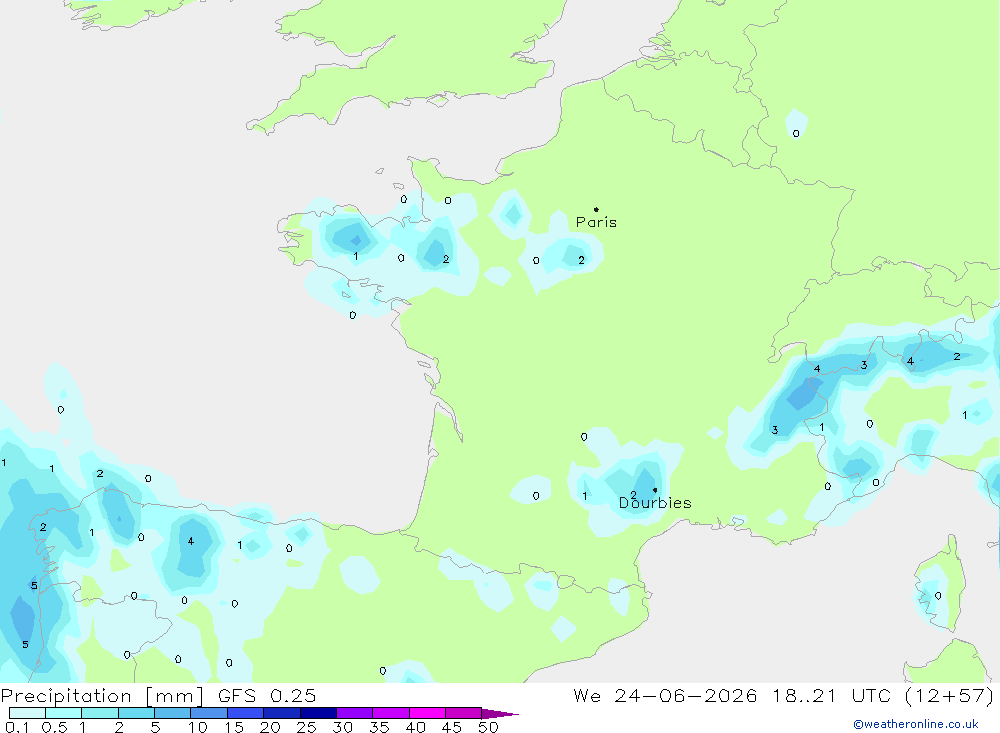Pick the 45–50 mm legend swatch
Viewport: 1000px width, 733px height.
pyautogui.click(x=464, y=713)
